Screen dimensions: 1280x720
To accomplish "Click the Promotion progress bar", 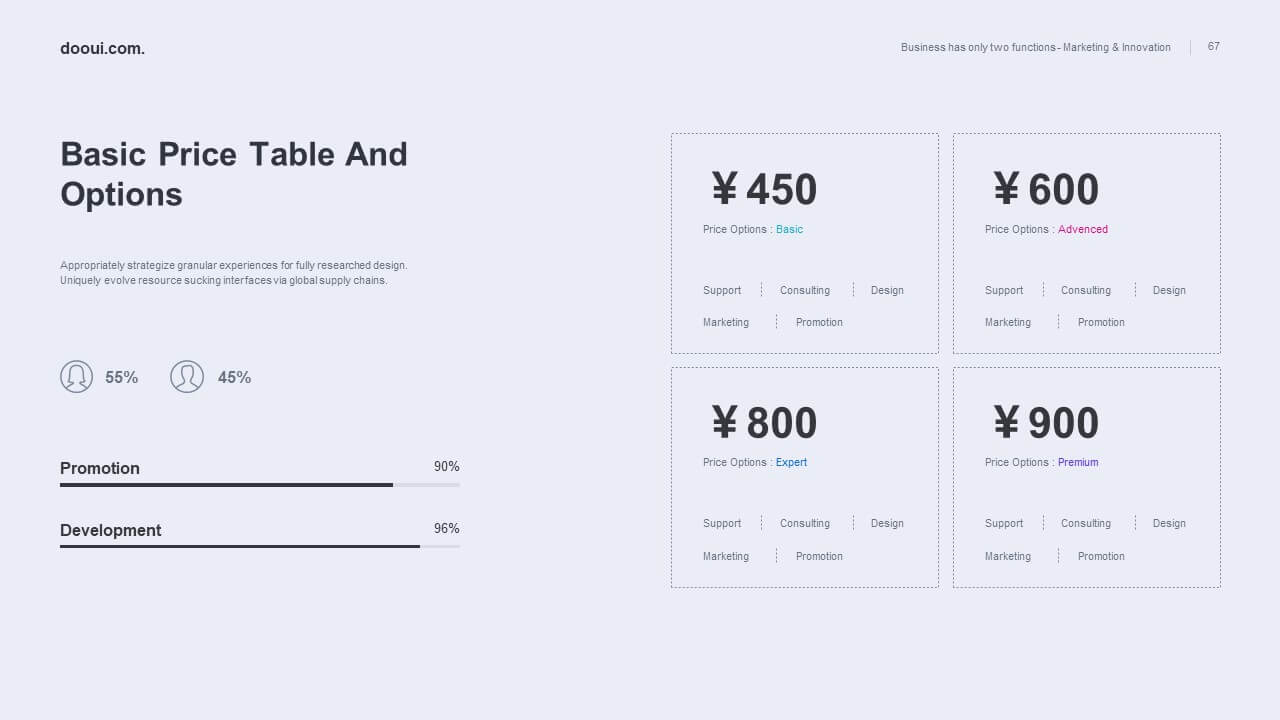I will [x=260, y=485].
